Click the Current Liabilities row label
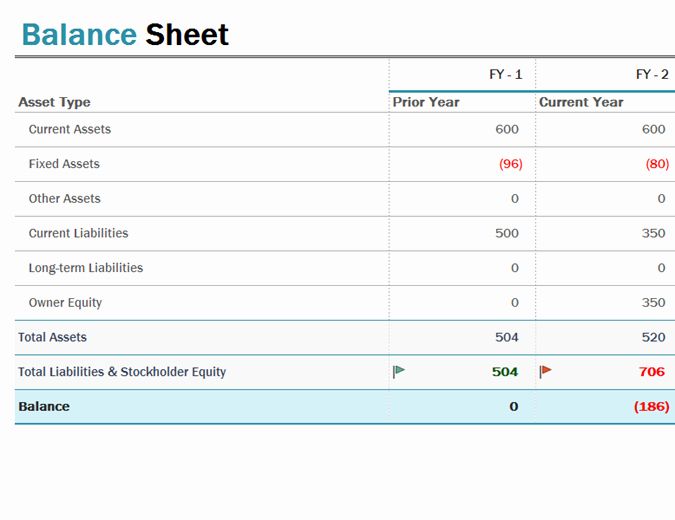The width and height of the screenshot is (675, 520). point(78,233)
